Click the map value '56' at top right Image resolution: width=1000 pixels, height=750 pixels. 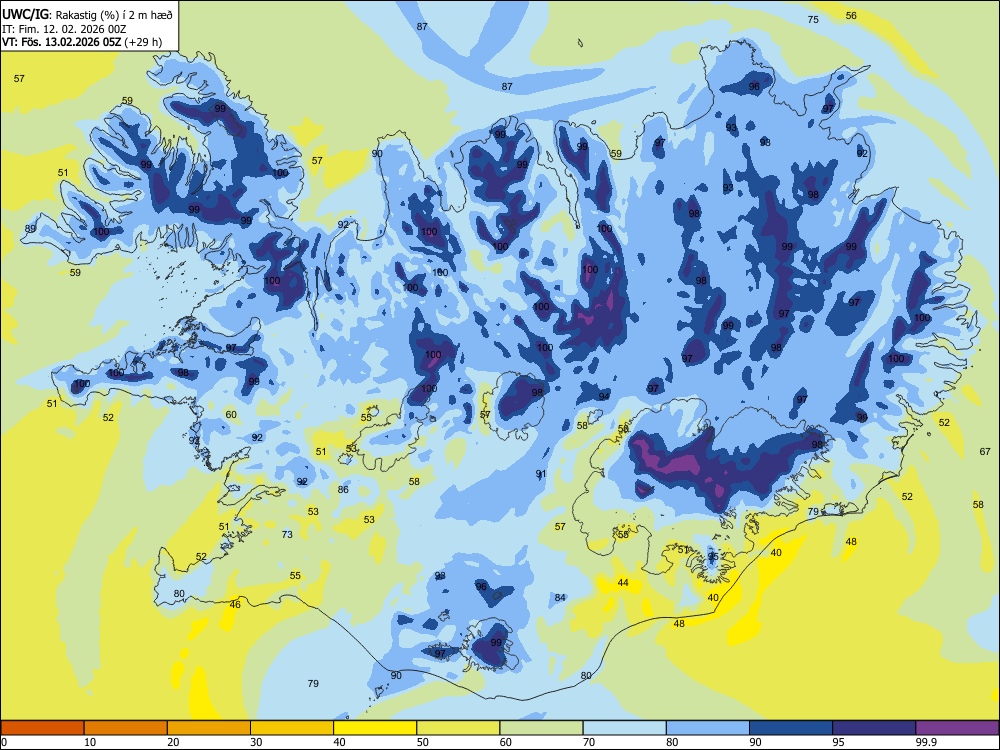click(851, 15)
